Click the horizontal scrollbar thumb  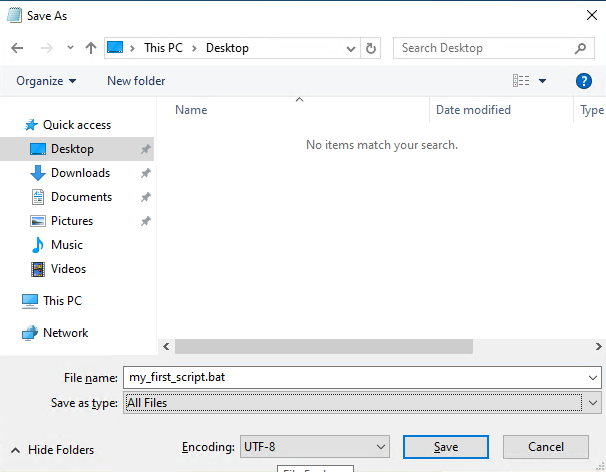323,346
